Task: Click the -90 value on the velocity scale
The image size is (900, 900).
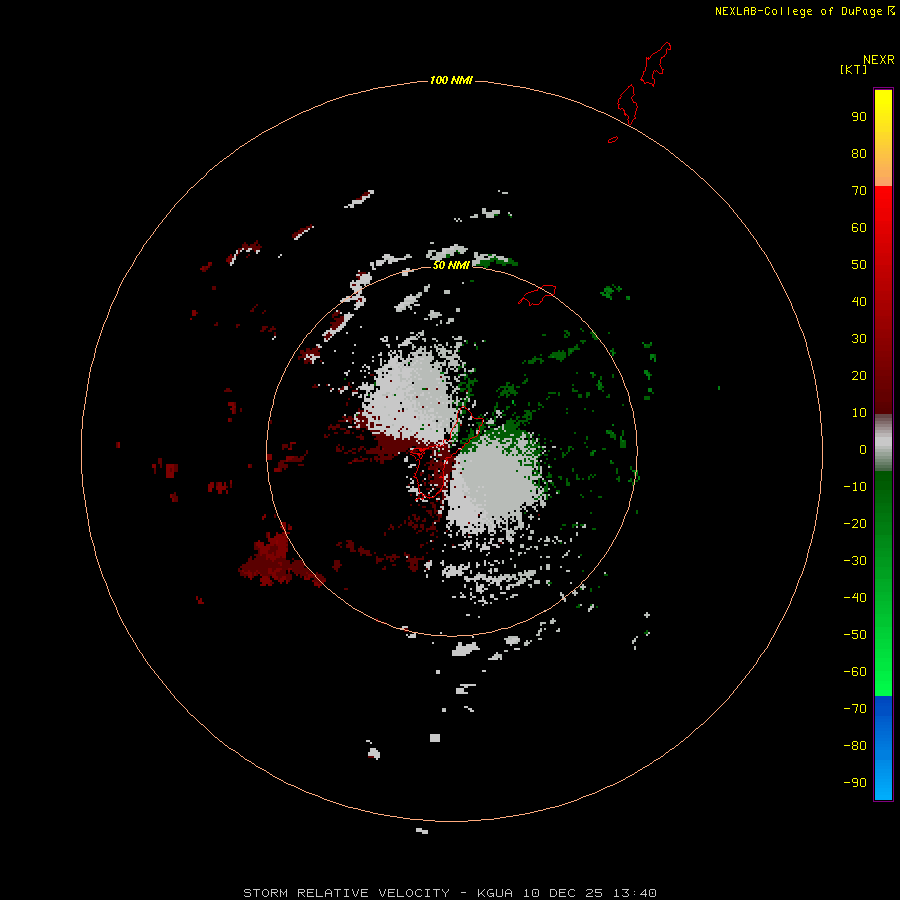Action: point(855,783)
